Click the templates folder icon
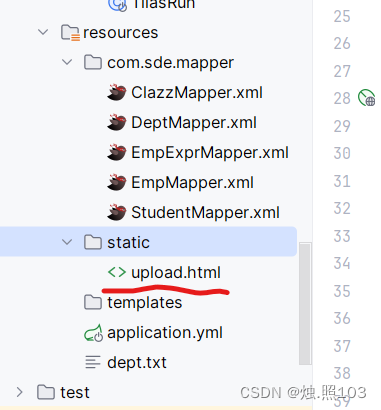Viewport: 381px width, 410px height. [93, 302]
